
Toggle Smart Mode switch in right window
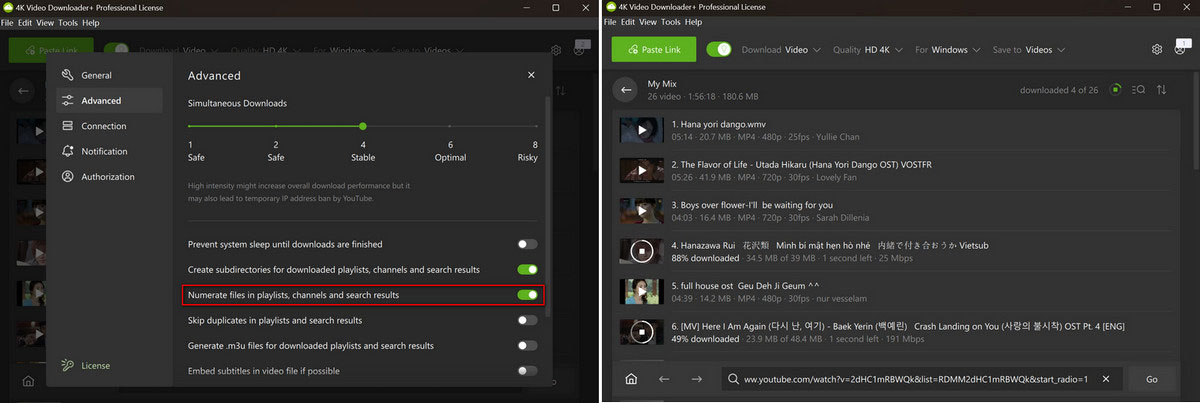[719, 49]
